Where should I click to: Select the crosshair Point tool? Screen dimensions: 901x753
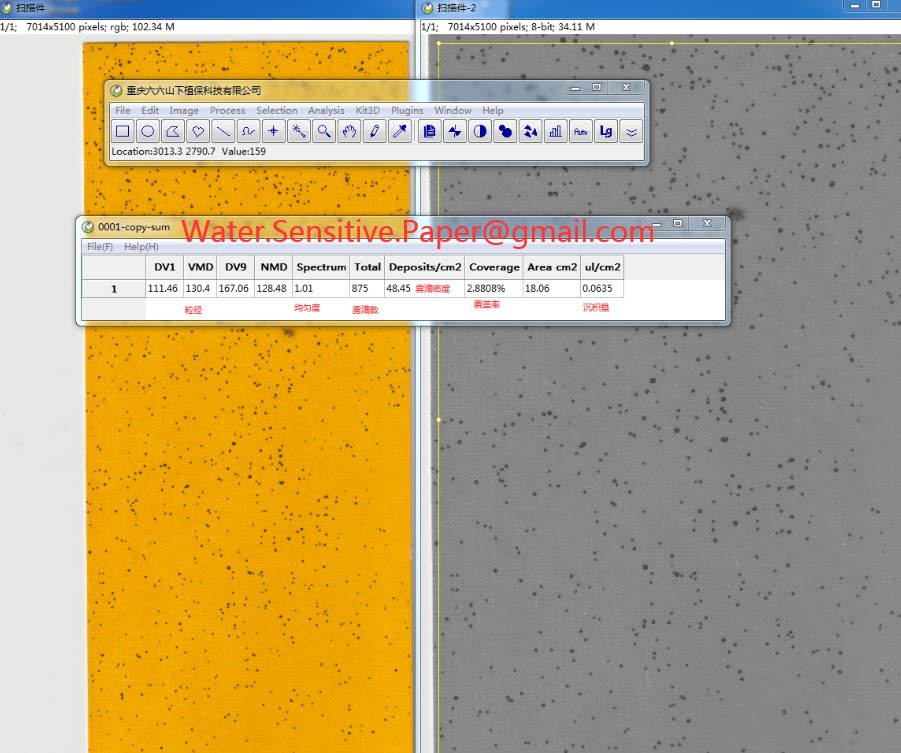[274, 132]
